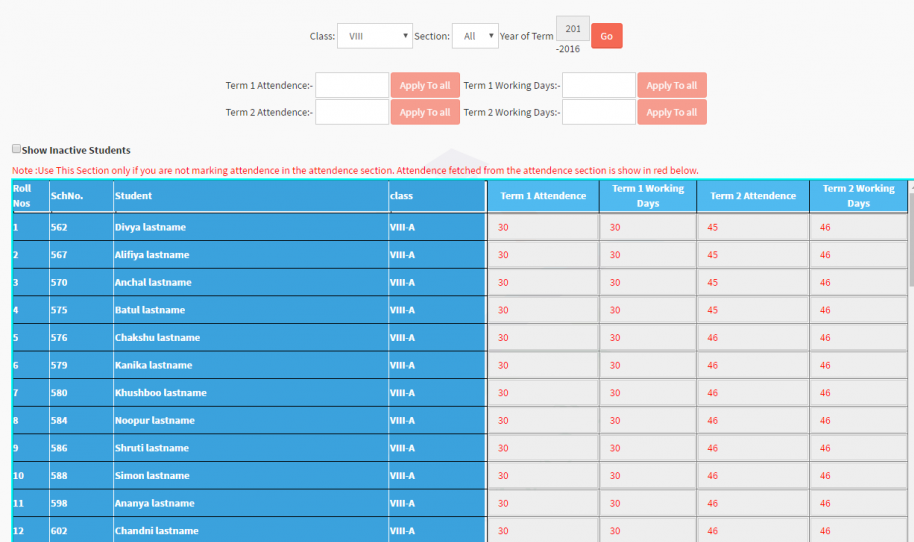Open the Class dropdown showing VIII
914x542 pixels.
[374, 36]
